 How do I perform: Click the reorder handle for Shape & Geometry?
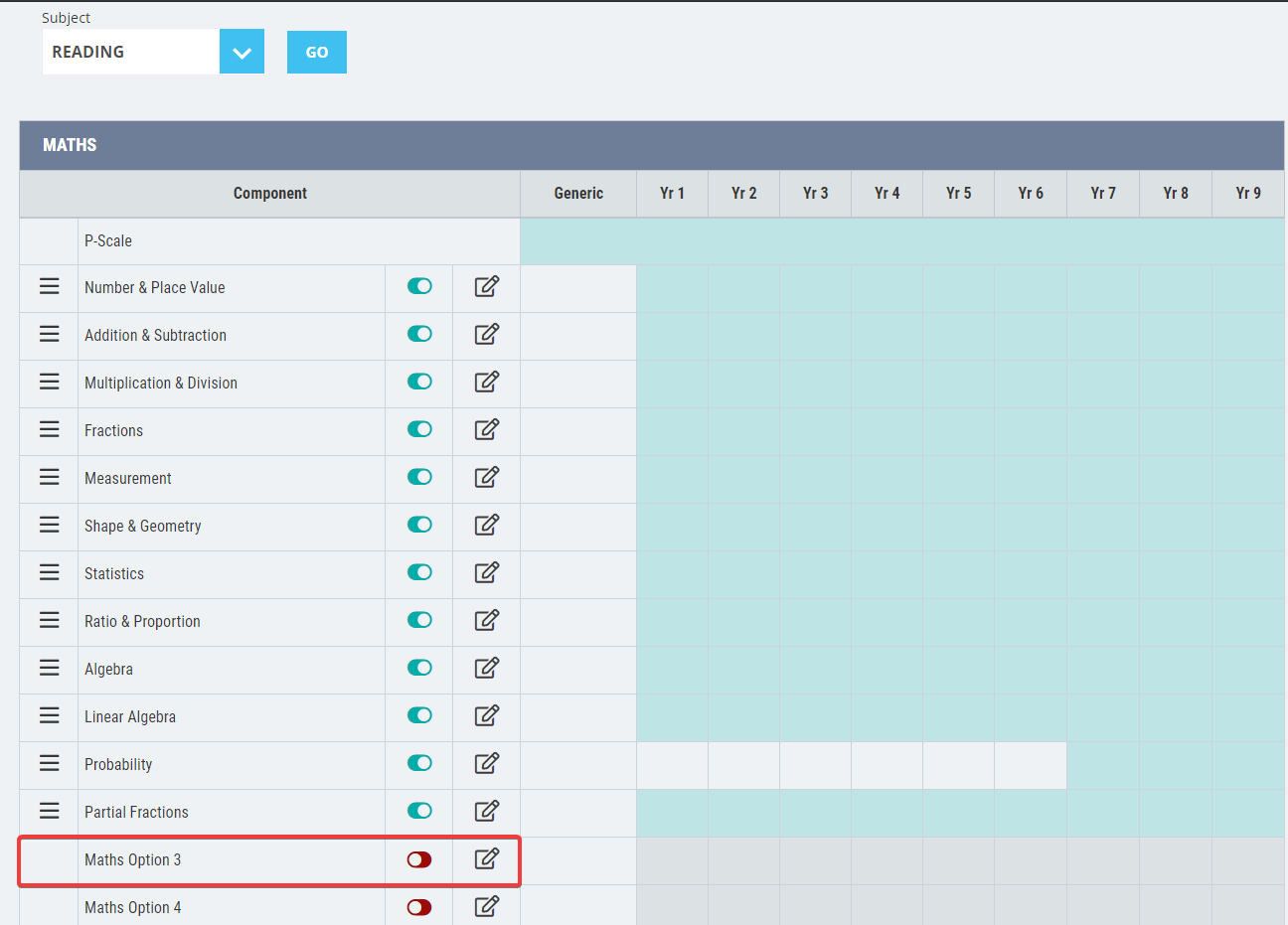click(49, 525)
